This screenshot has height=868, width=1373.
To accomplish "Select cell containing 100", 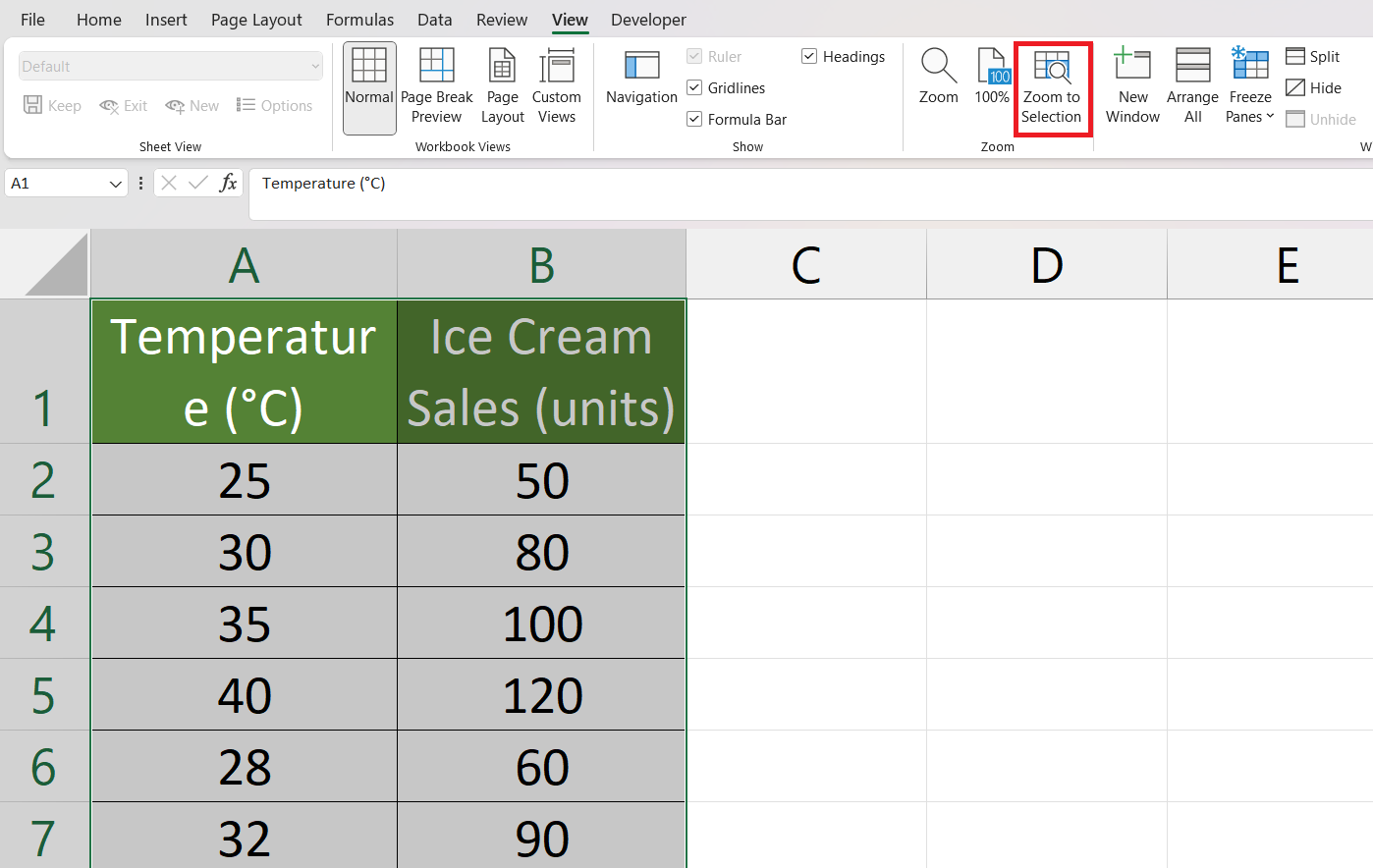I will pos(541,623).
